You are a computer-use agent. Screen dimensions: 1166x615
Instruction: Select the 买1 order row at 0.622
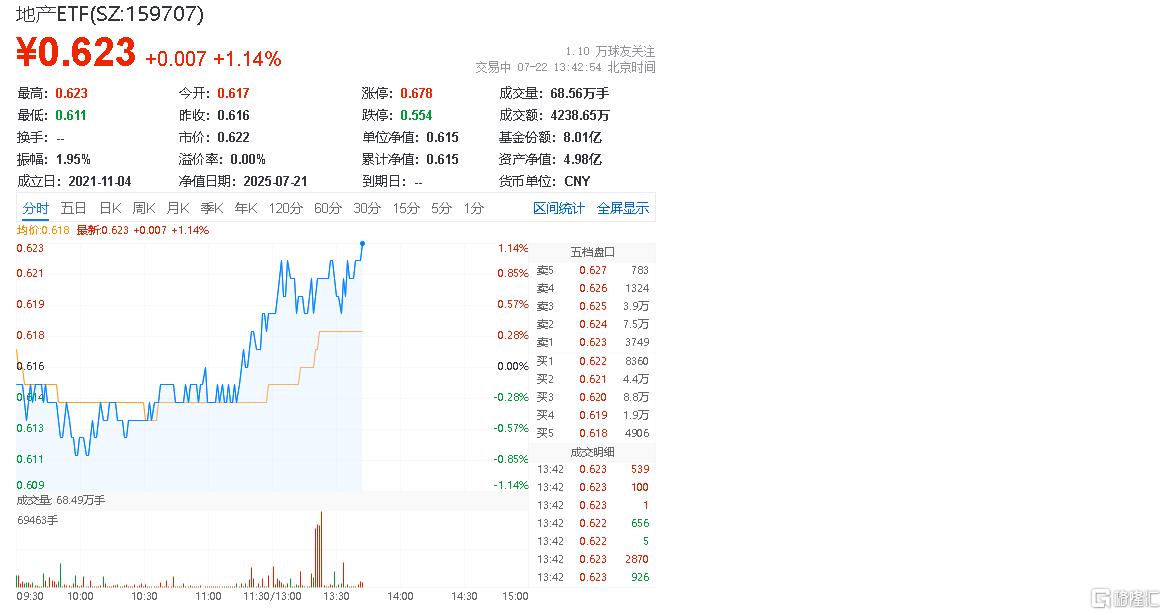coord(593,361)
